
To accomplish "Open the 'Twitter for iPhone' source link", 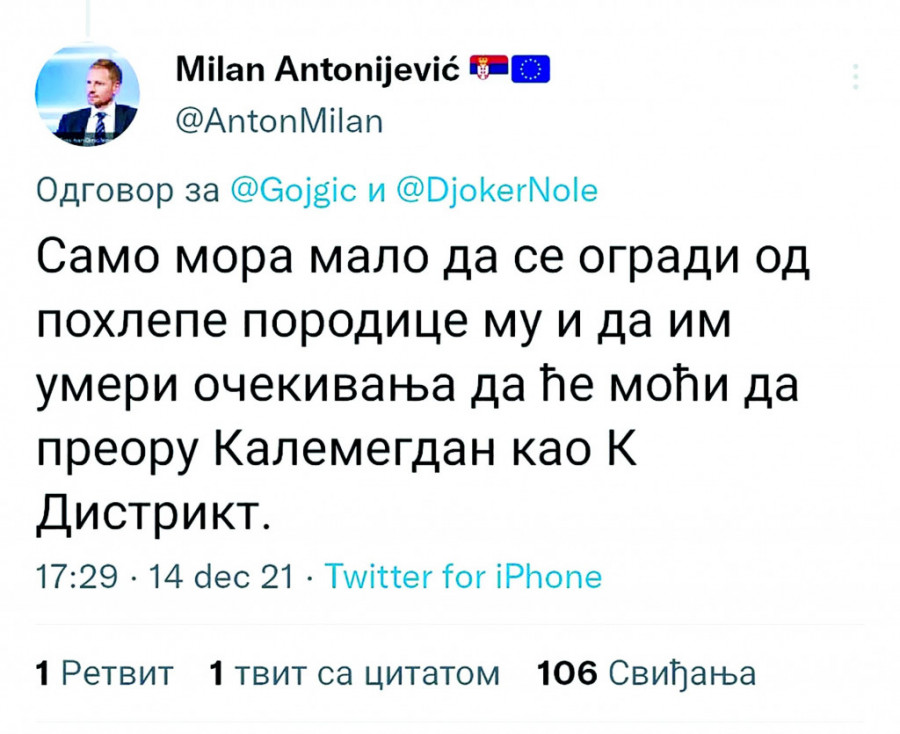I will coord(464,577).
